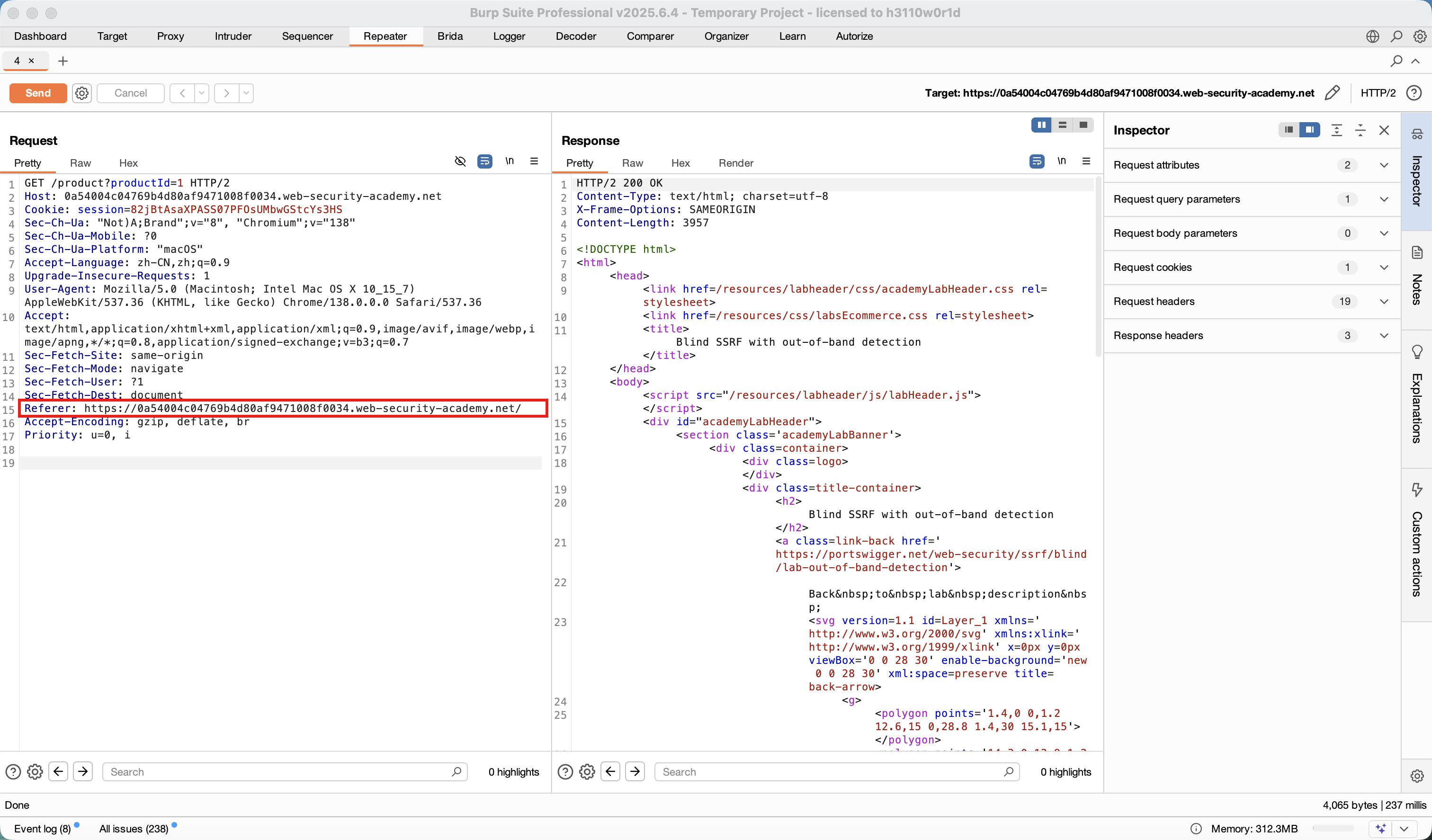The image size is (1432, 840).
Task: Open the history forward dropdown arrow
Action: pos(246,93)
